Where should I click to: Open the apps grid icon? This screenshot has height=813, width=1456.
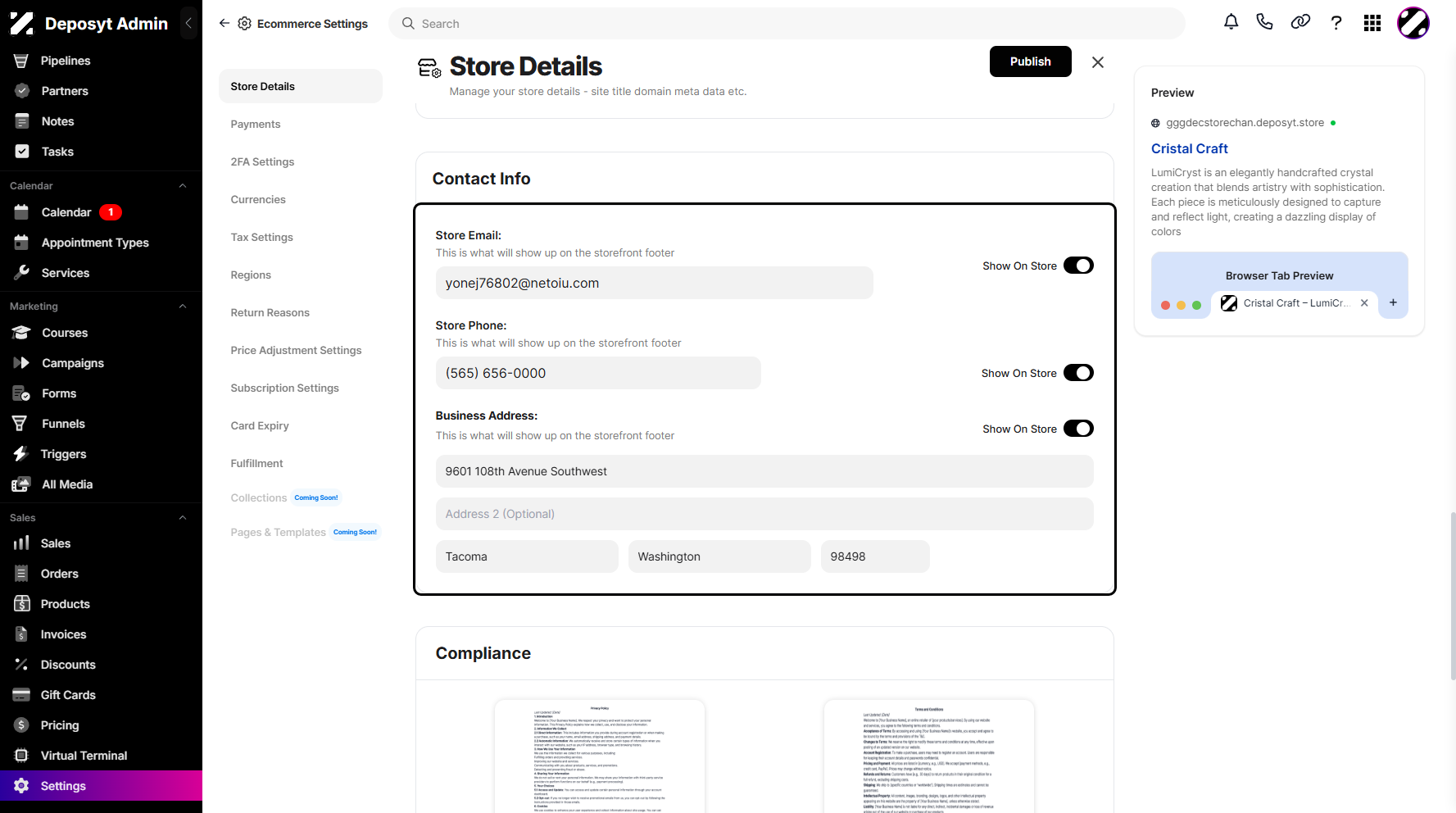tap(1372, 23)
